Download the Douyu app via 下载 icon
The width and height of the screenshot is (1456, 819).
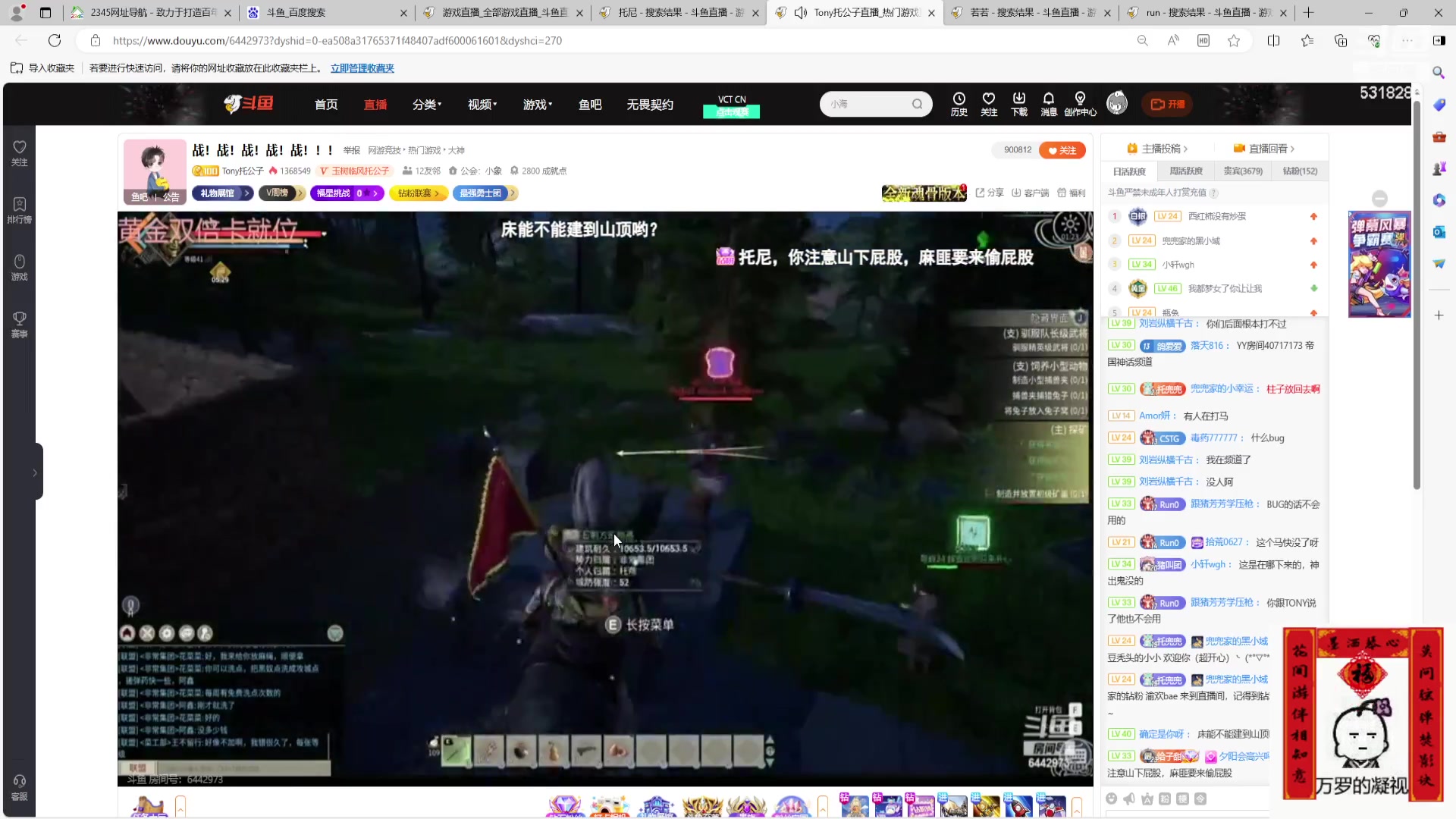[1018, 104]
